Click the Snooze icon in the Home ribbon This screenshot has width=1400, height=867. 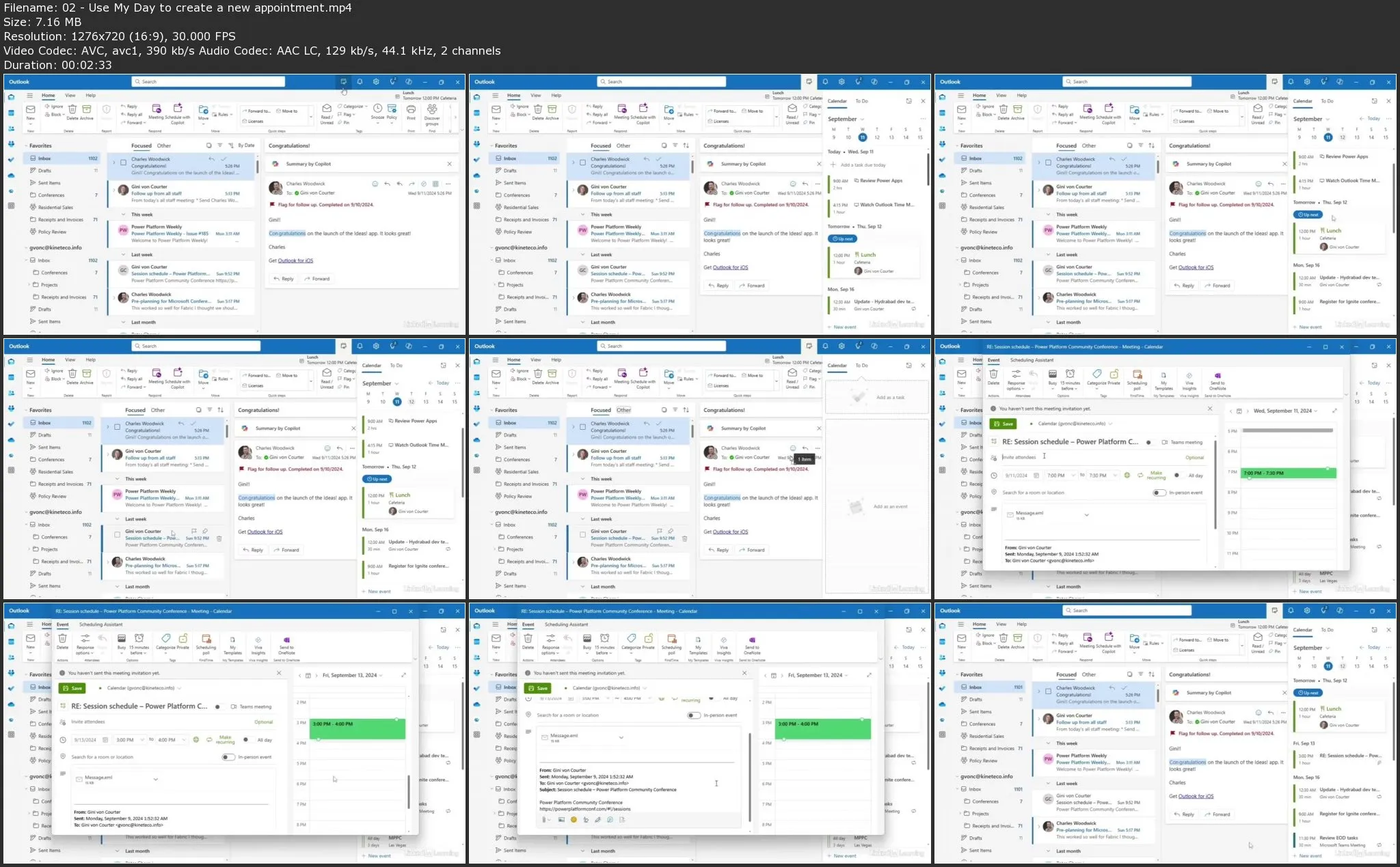377,109
